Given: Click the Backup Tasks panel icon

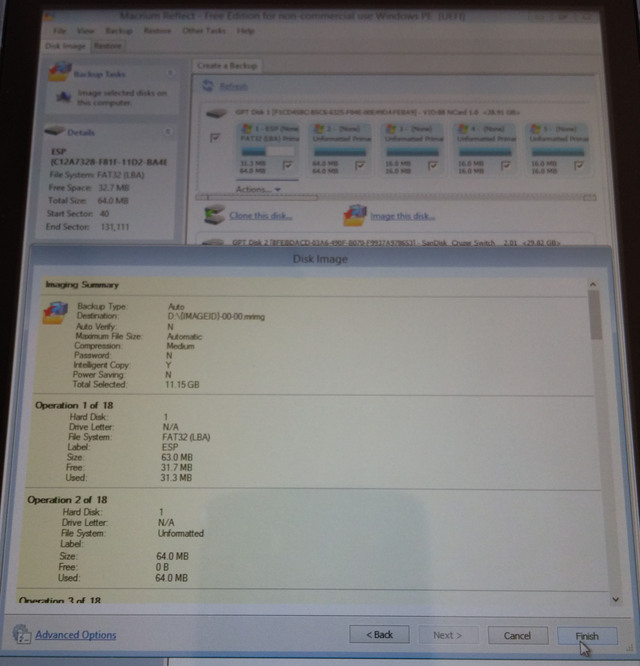Looking at the screenshot, I should point(59,71).
